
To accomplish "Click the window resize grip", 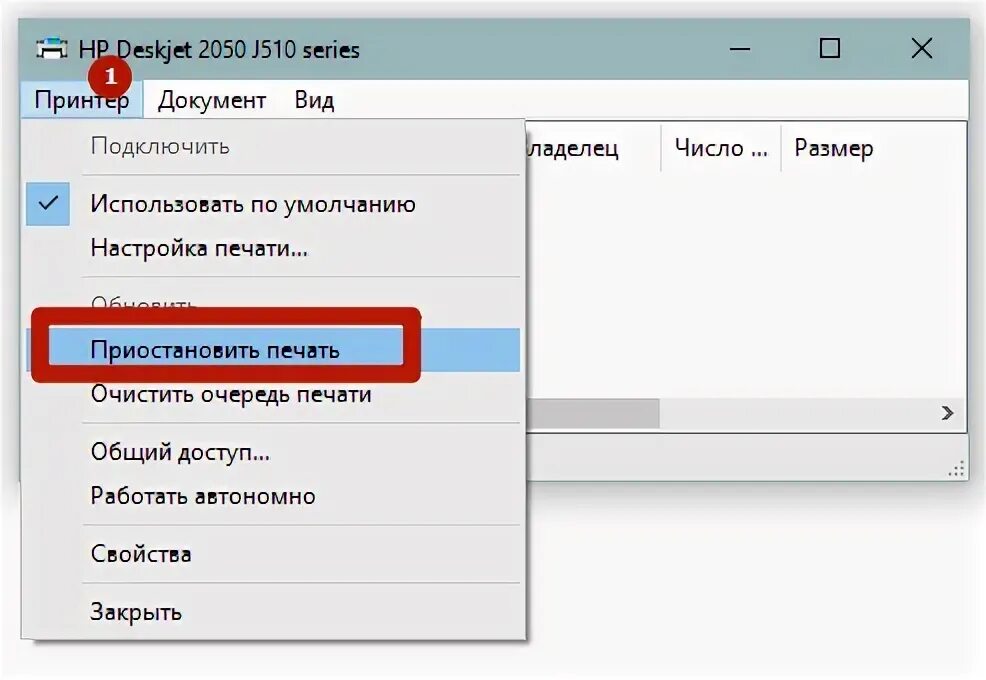I will [x=956, y=469].
